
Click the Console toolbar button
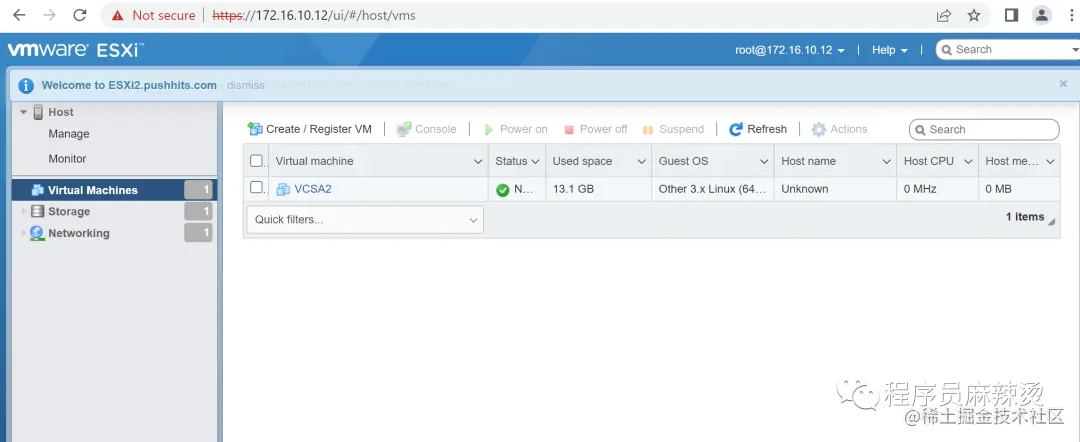coord(426,129)
